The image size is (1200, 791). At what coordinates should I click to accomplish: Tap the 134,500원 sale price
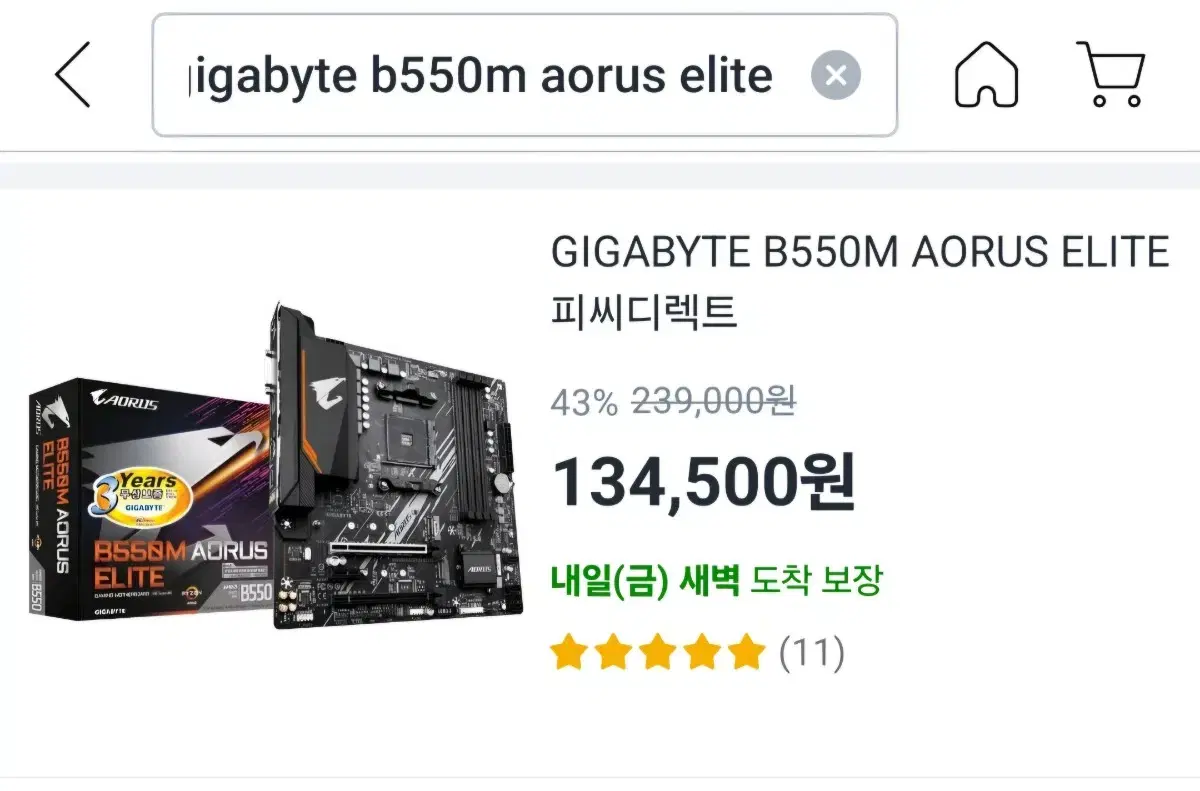point(704,481)
